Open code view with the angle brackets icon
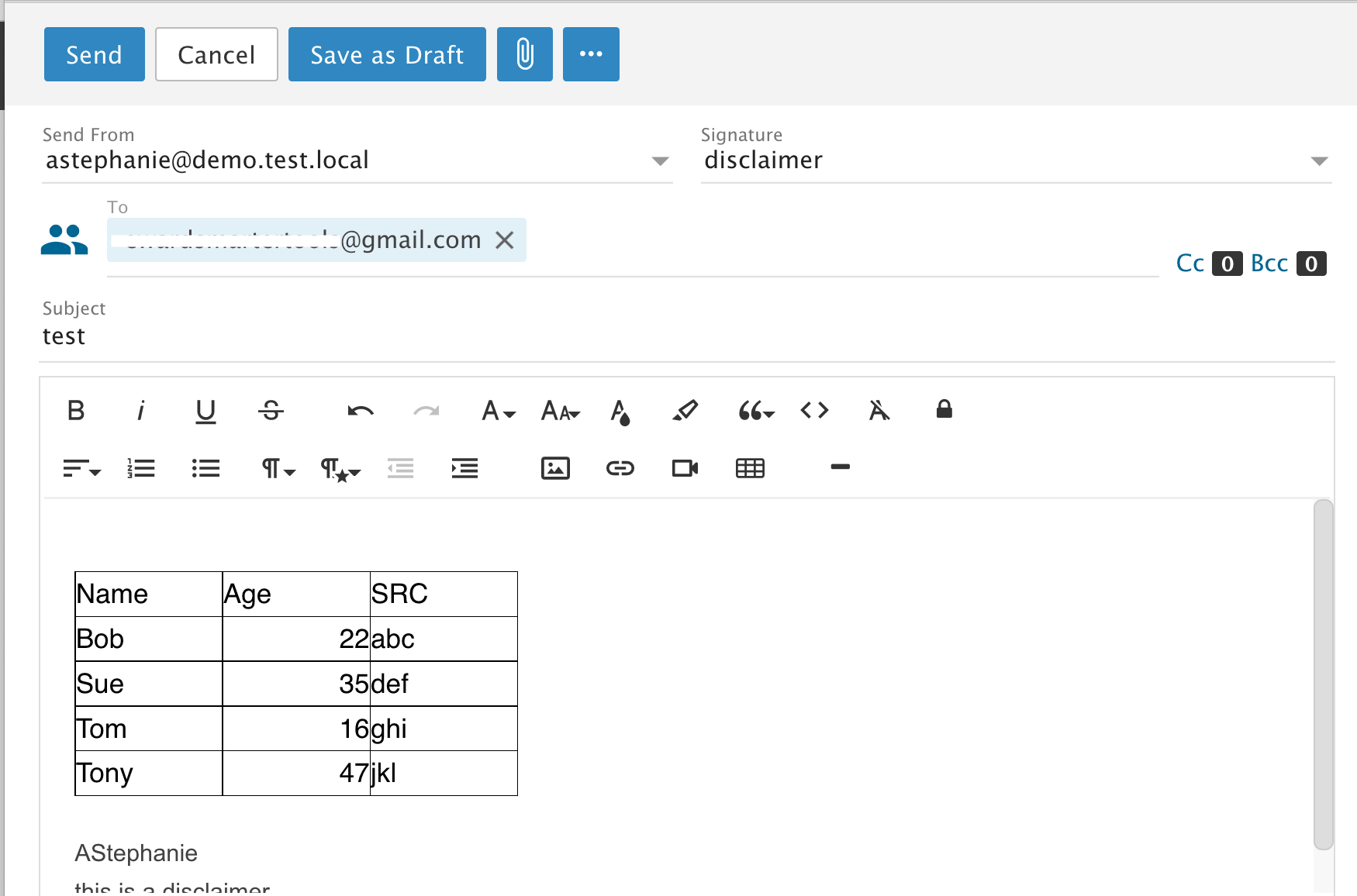This screenshot has height=896, width=1357. 814,410
